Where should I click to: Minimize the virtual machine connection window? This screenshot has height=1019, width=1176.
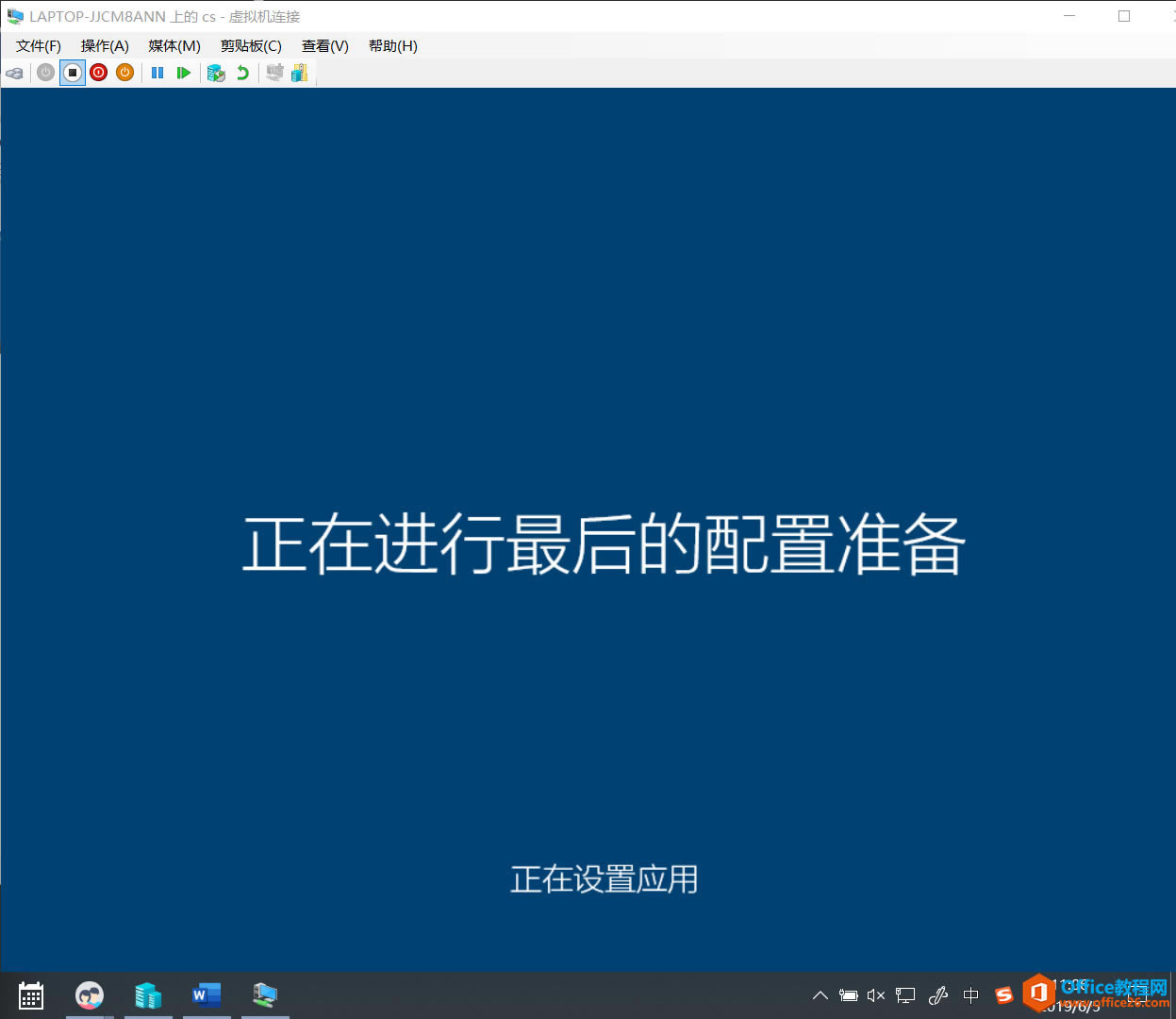click(x=1070, y=16)
